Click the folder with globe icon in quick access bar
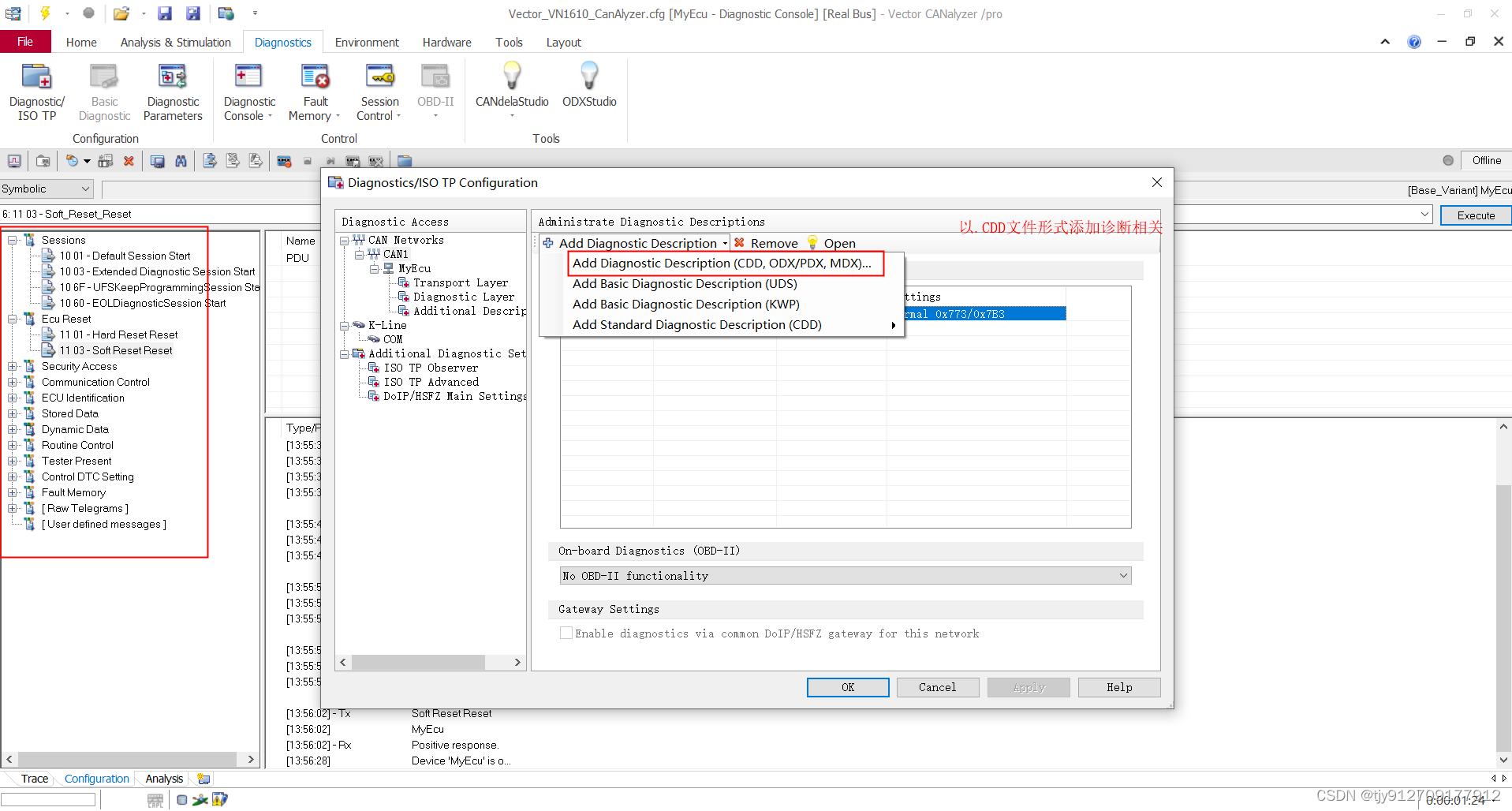1512x811 pixels. (x=226, y=13)
